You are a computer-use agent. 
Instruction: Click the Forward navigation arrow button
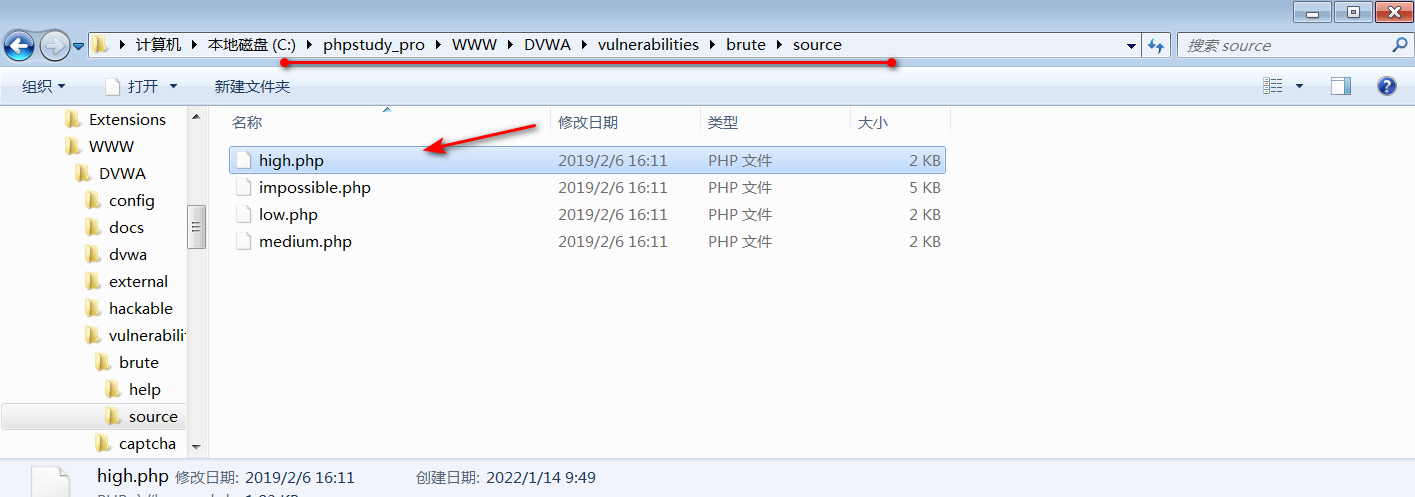tap(54, 45)
